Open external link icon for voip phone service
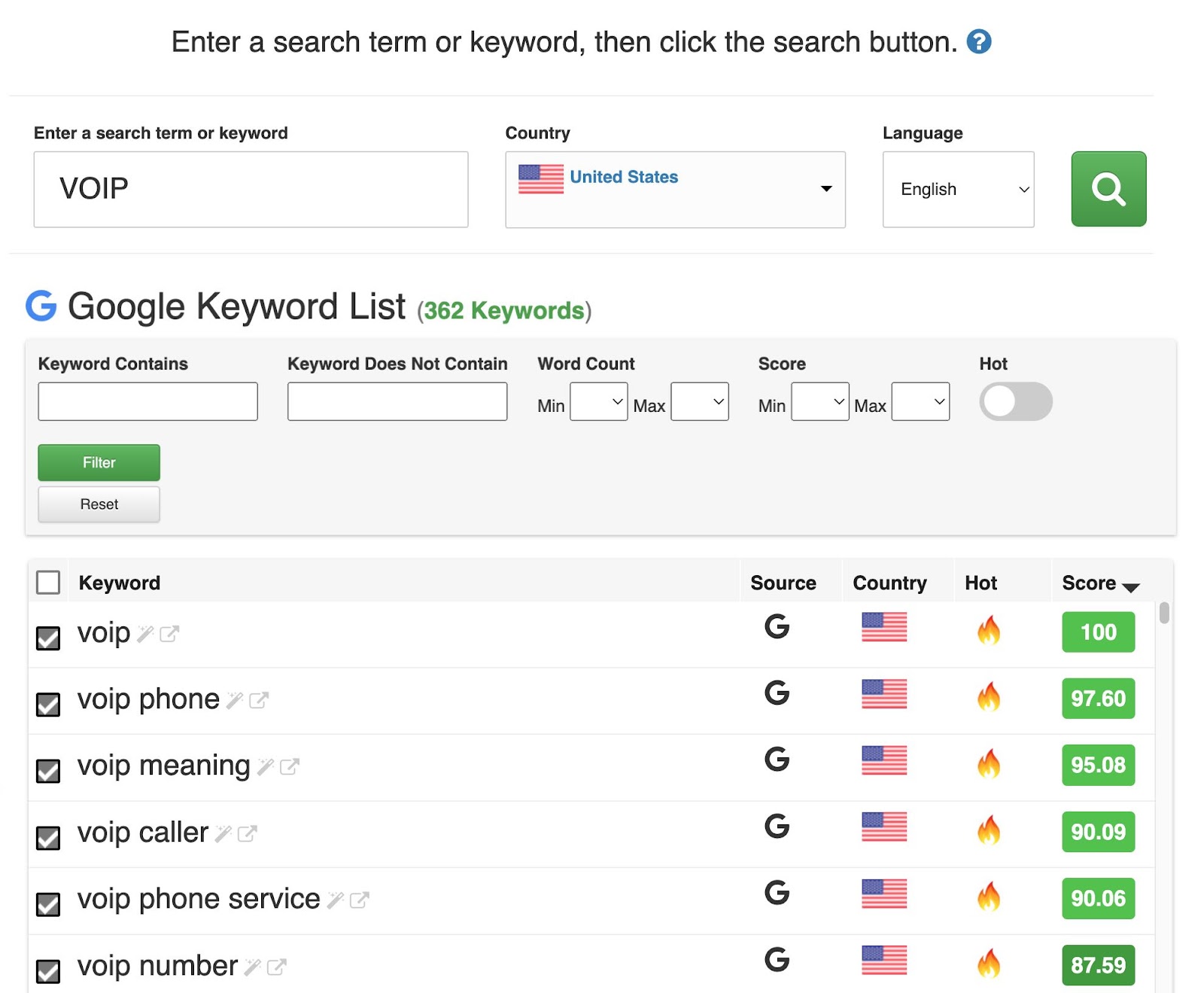The width and height of the screenshot is (1204, 993). click(x=357, y=900)
